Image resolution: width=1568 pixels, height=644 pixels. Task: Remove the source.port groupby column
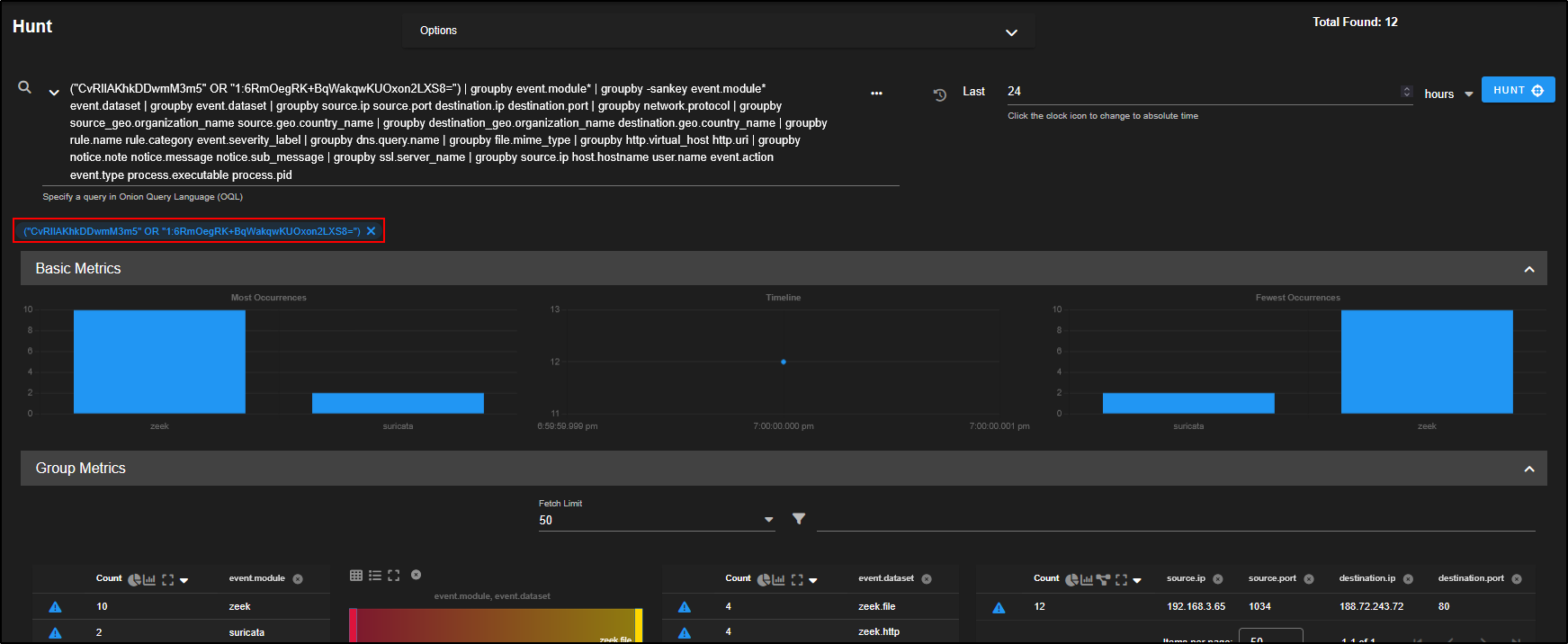point(1309,579)
